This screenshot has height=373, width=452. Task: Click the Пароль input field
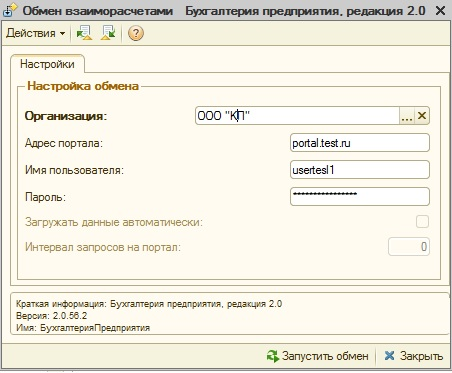(360, 197)
